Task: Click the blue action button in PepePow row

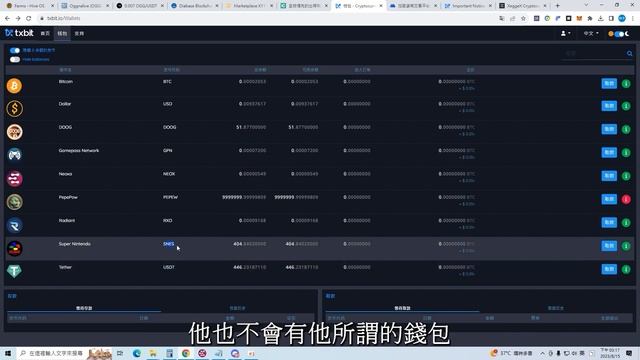Action: tap(609, 199)
